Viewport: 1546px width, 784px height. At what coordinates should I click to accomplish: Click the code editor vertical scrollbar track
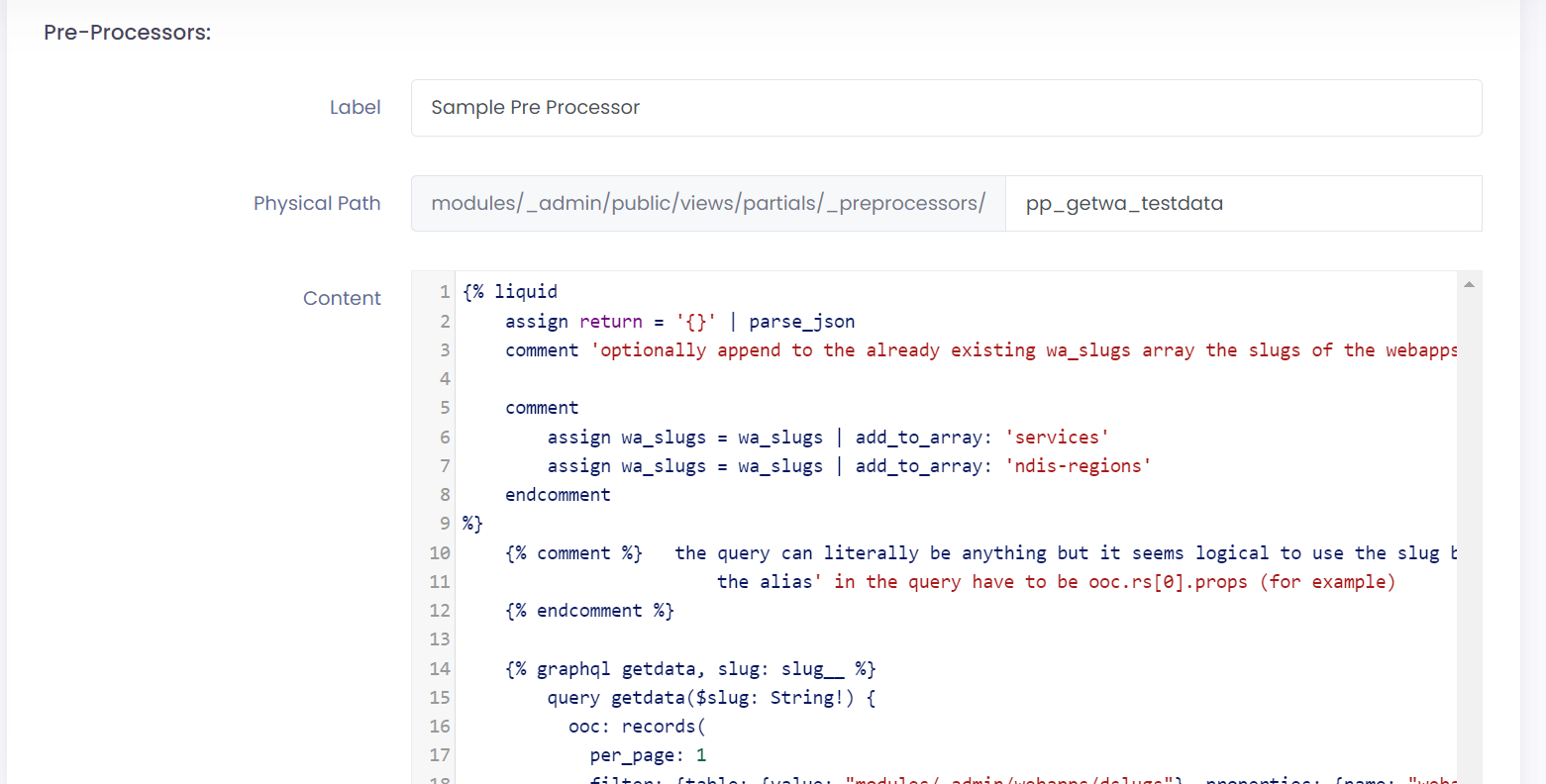point(1469,535)
